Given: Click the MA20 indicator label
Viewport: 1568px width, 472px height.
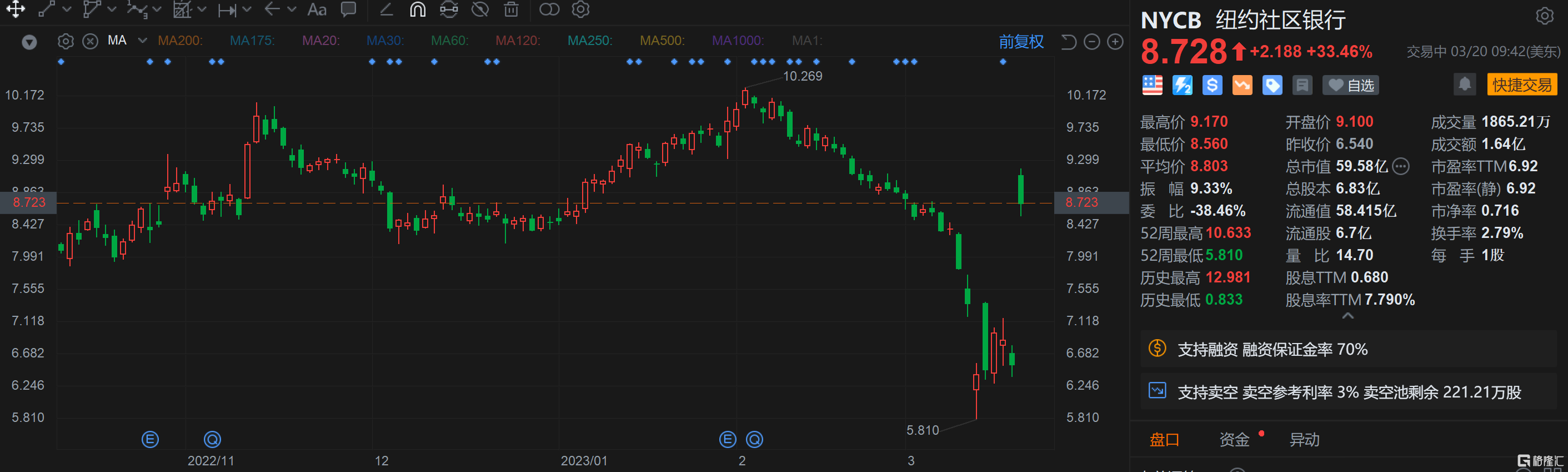Looking at the screenshot, I should 321,41.
